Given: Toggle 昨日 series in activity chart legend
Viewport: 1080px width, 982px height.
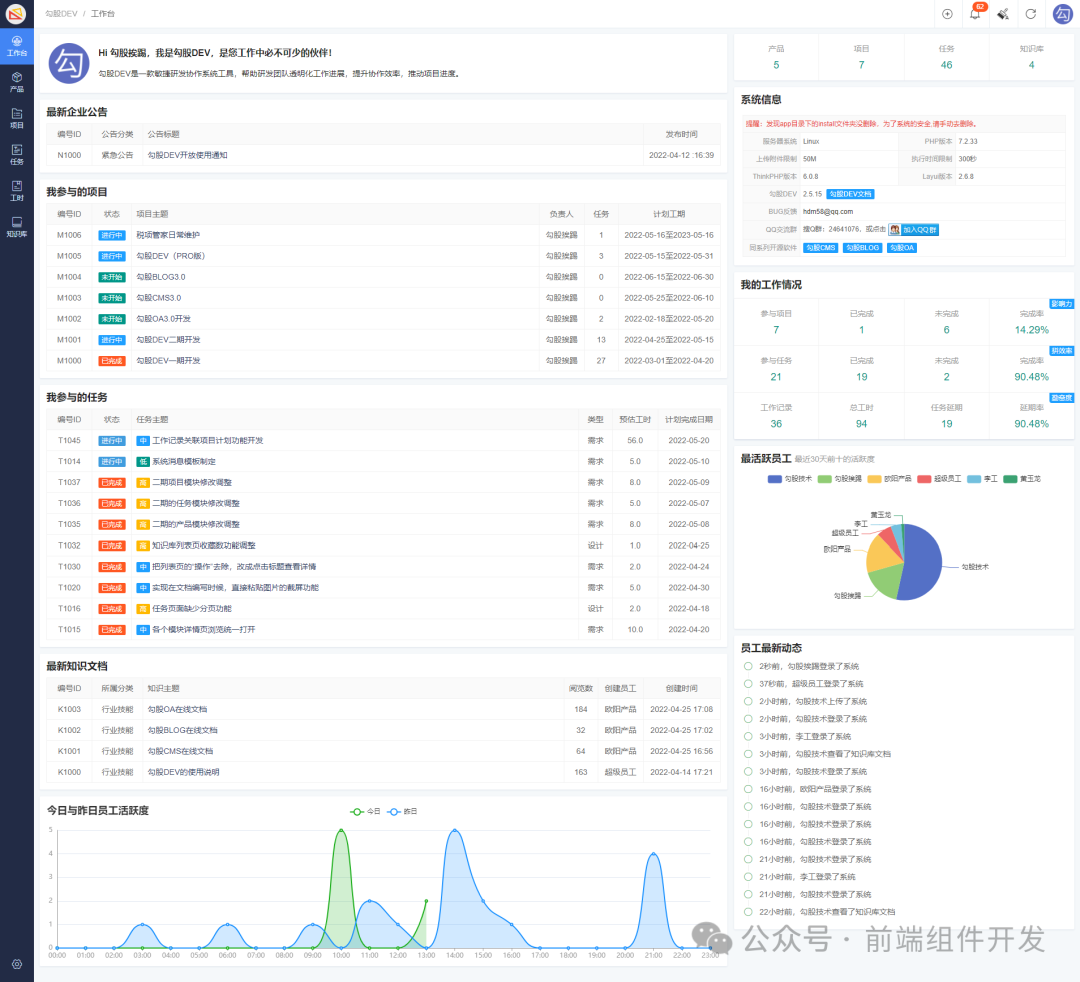Looking at the screenshot, I should [x=402, y=812].
